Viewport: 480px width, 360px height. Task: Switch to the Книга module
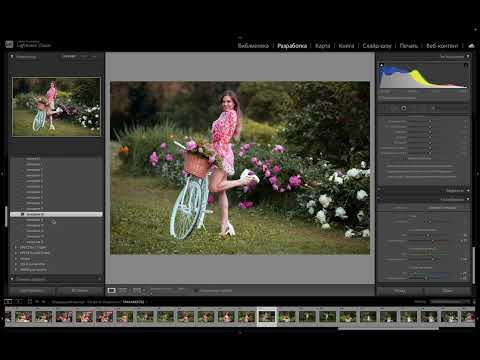click(x=346, y=46)
